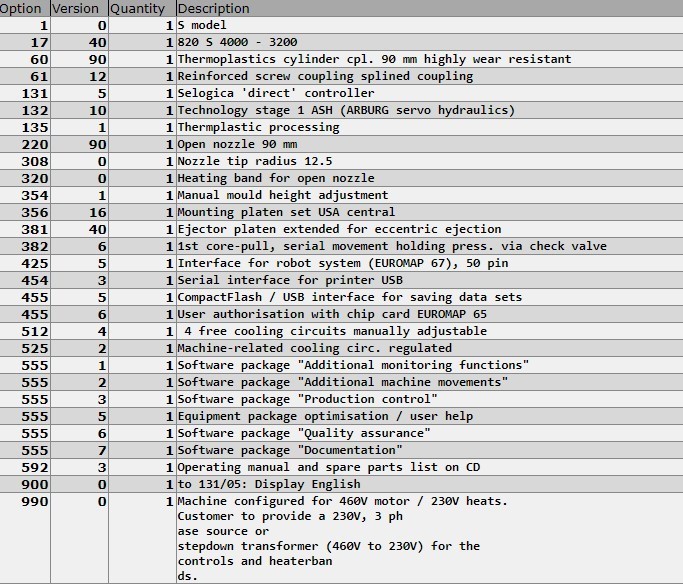This screenshot has height=584, width=683.
Task: Select the Reinforced screw coupling row
Action: (342, 76)
